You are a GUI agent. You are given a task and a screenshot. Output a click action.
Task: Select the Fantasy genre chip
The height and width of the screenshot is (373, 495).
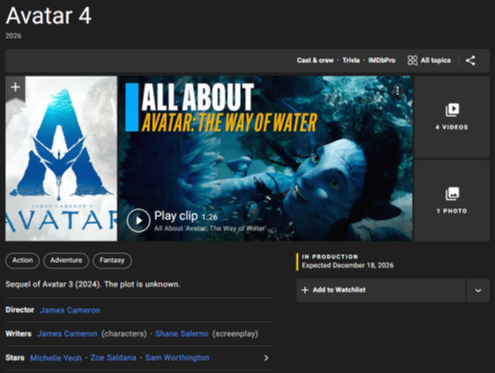coord(112,260)
